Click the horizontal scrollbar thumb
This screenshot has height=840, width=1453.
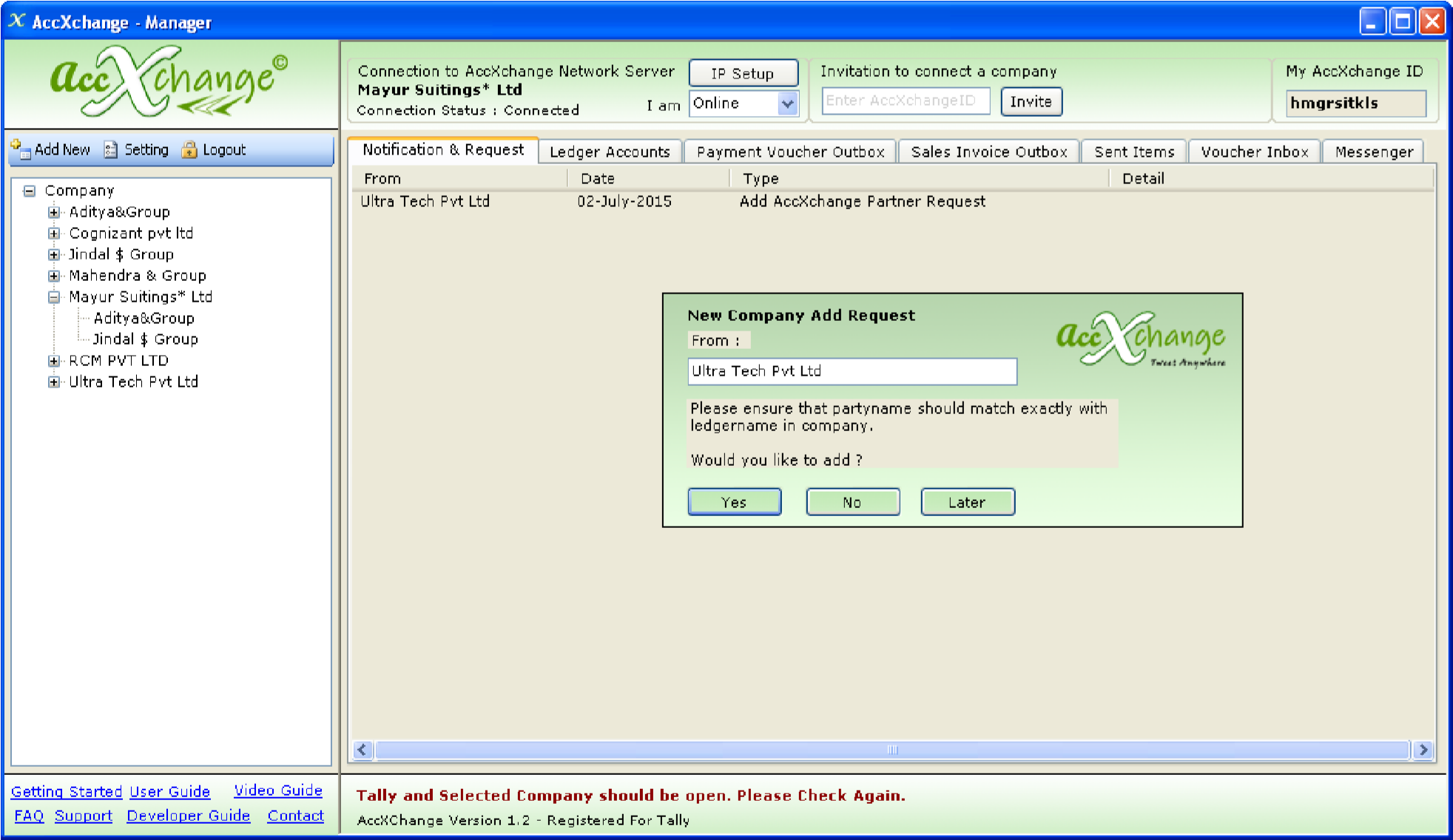click(891, 750)
